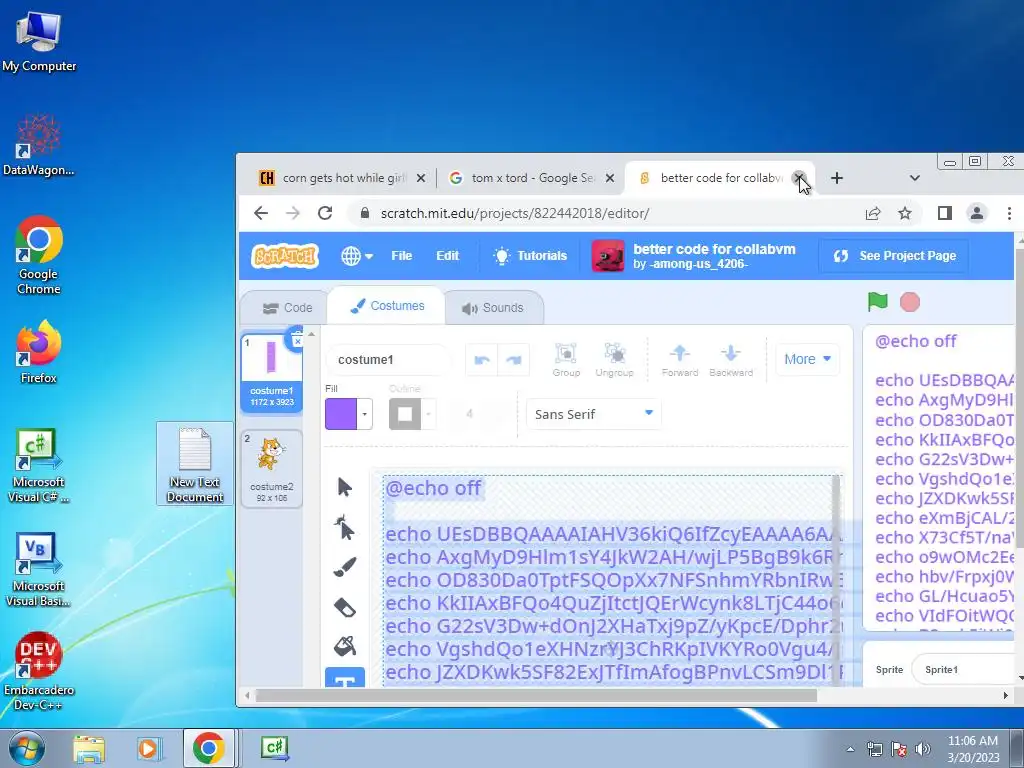Click Chrome back arrow
1024x768 pixels.
[x=261, y=213]
